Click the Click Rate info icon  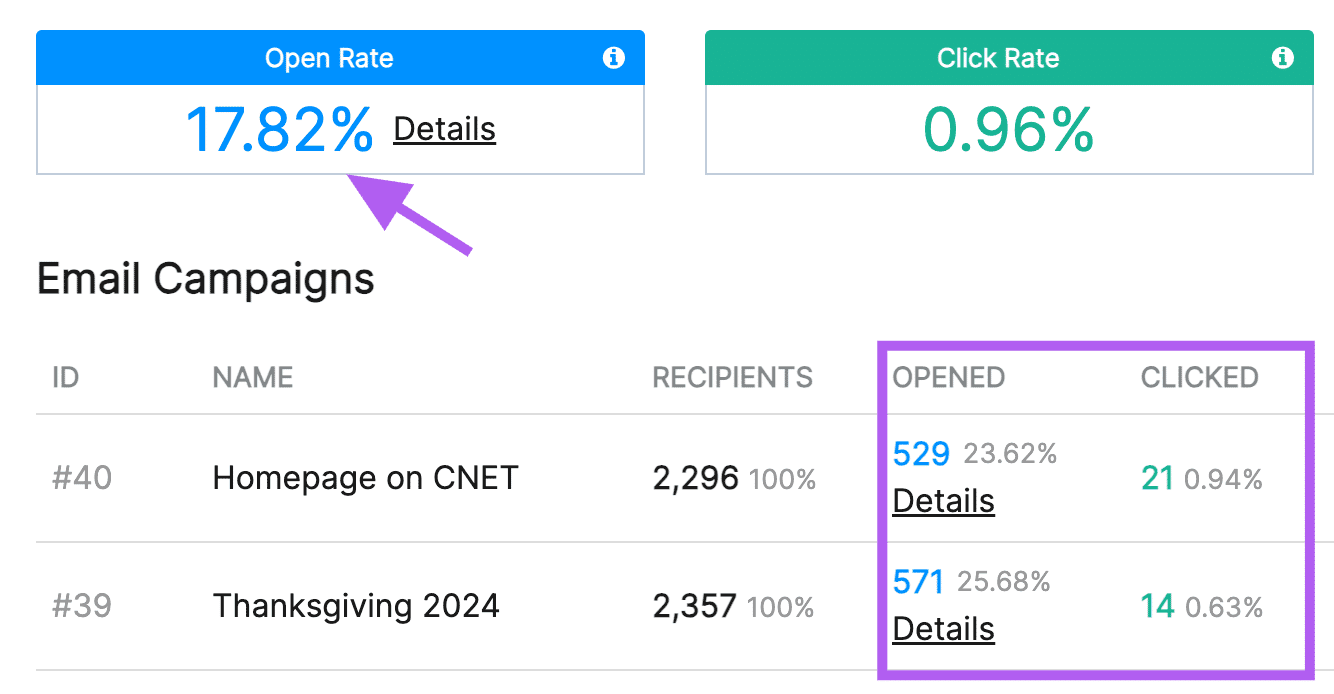coord(1282,58)
